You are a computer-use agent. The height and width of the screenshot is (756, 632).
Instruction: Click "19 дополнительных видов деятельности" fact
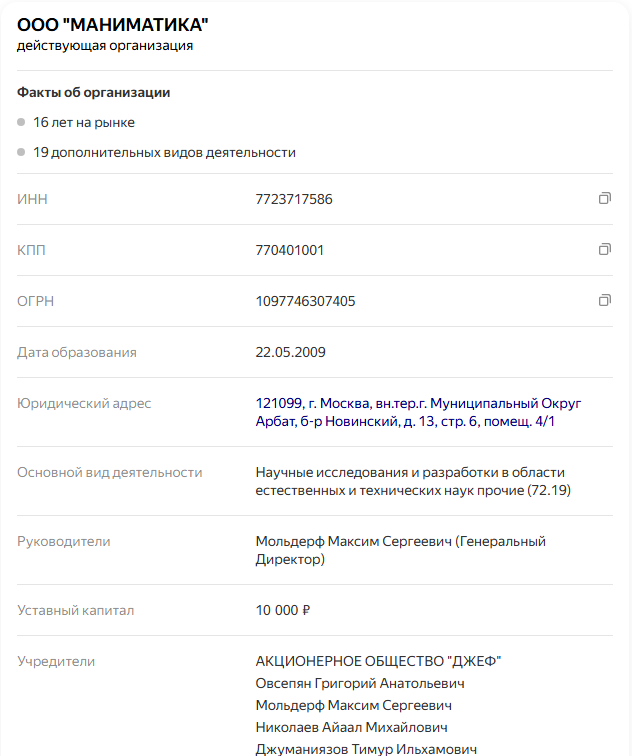164,153
